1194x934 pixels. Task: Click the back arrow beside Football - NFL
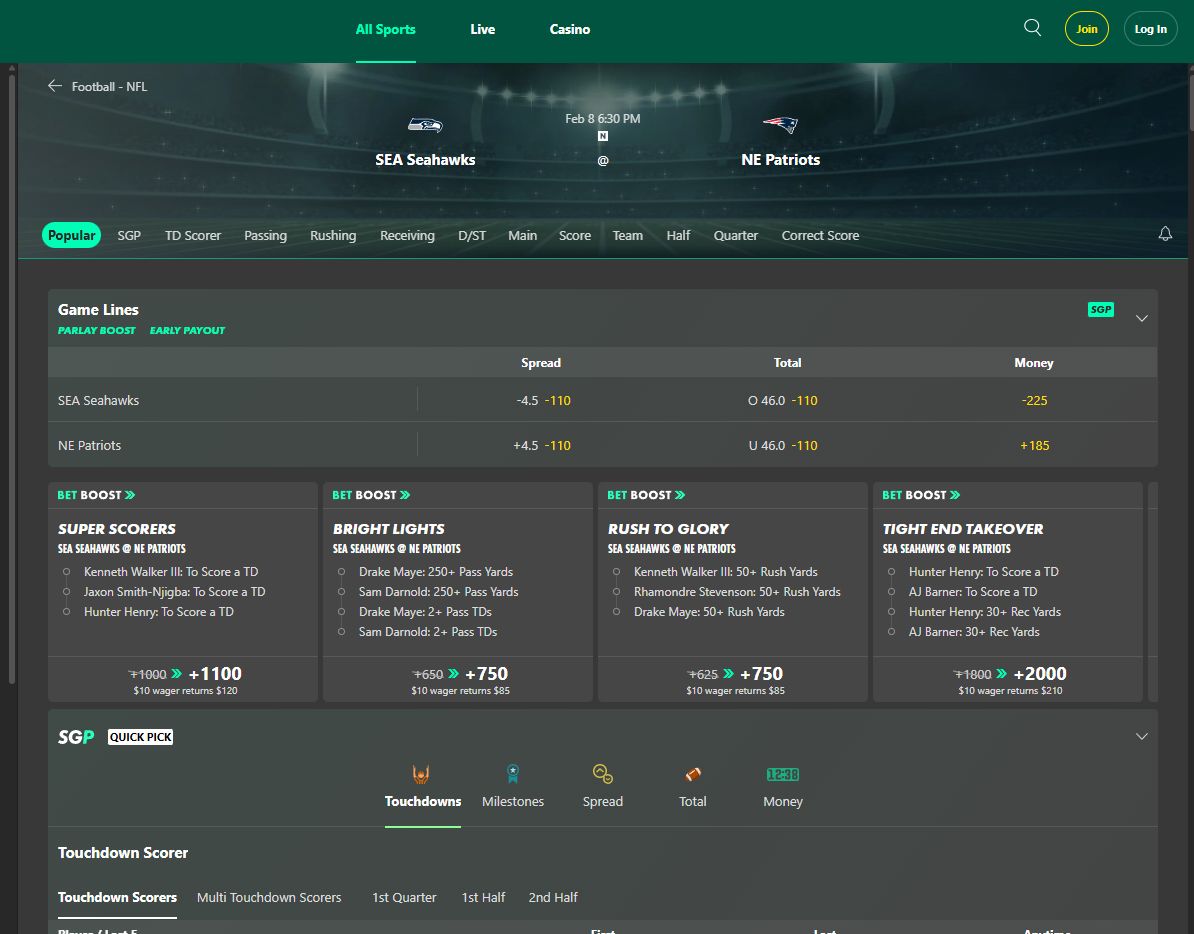55,86
